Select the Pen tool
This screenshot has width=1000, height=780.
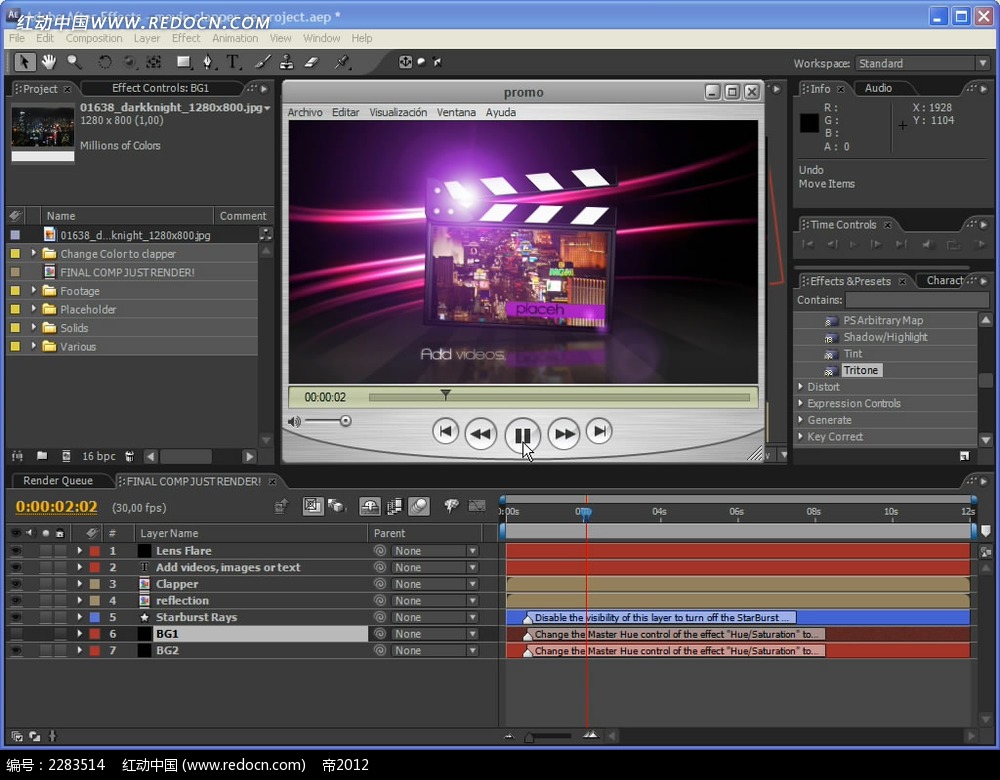208,62
